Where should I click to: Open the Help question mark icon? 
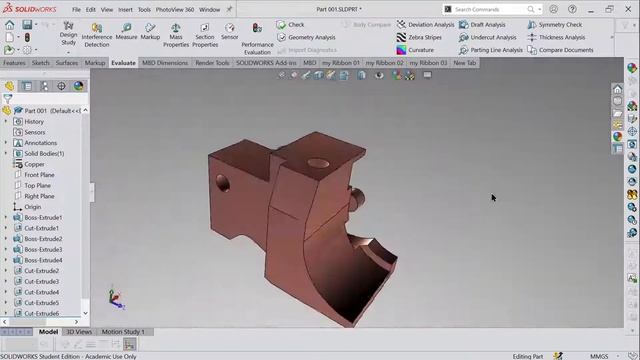click(572, 9)
